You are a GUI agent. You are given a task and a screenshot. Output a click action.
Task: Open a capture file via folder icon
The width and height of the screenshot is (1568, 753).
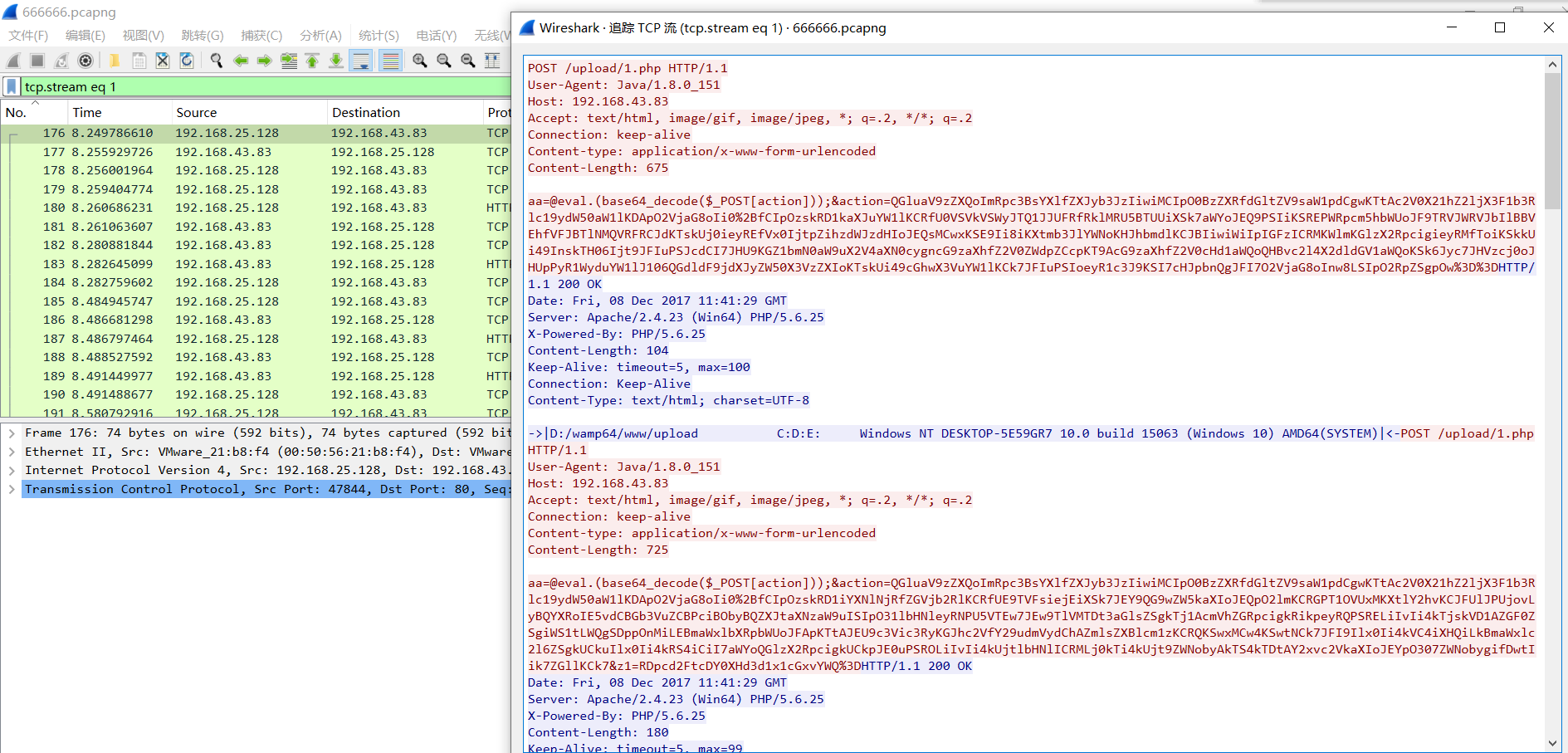click(x=115, y=61)
